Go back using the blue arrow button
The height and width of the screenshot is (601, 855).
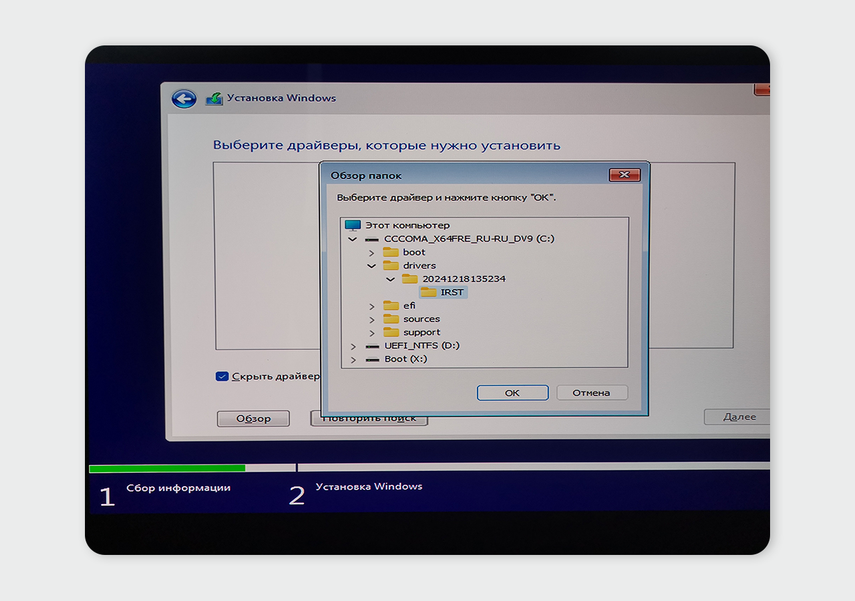point(184,99)
